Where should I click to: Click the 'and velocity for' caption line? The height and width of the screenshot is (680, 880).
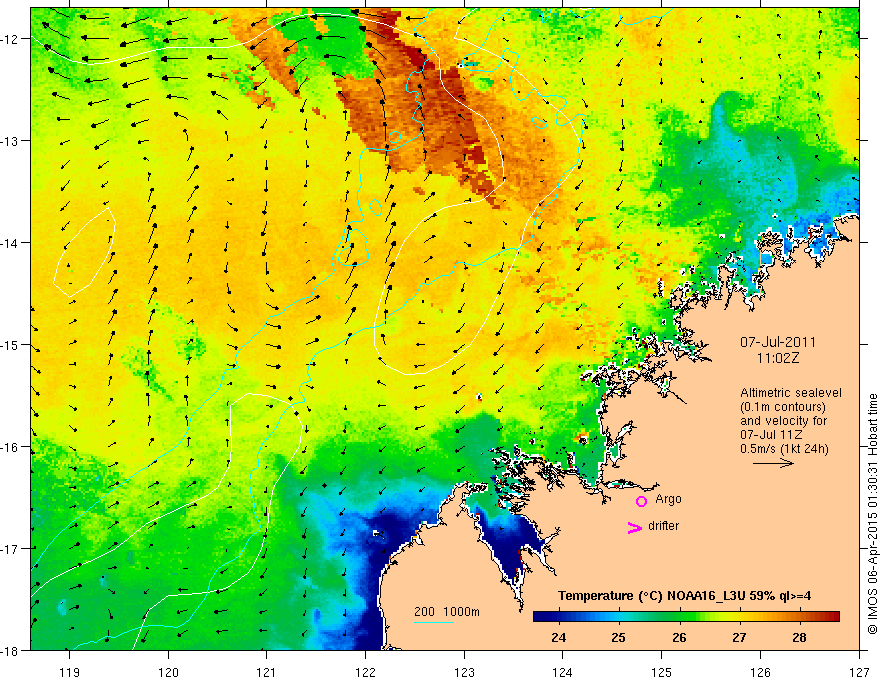(x=783, y=421)
